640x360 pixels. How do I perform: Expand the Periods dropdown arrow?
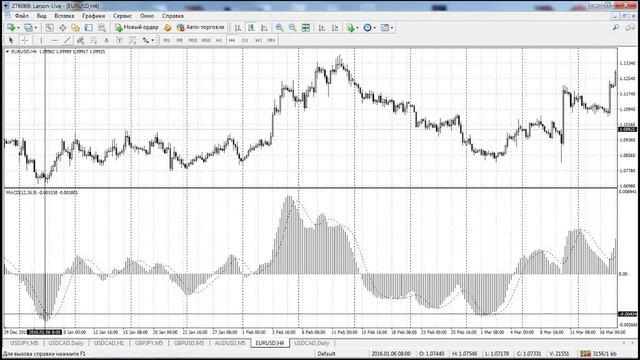(x=375, y=28)
